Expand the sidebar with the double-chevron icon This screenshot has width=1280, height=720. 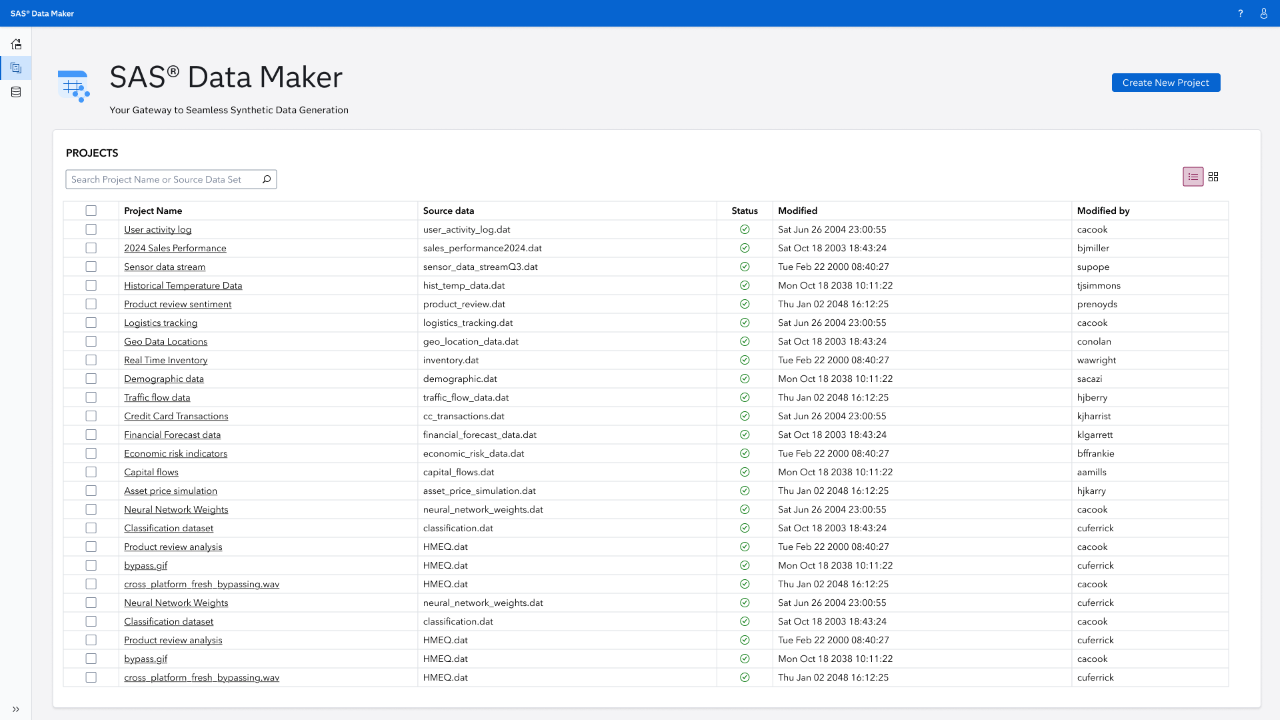click(x=15, y=709)
